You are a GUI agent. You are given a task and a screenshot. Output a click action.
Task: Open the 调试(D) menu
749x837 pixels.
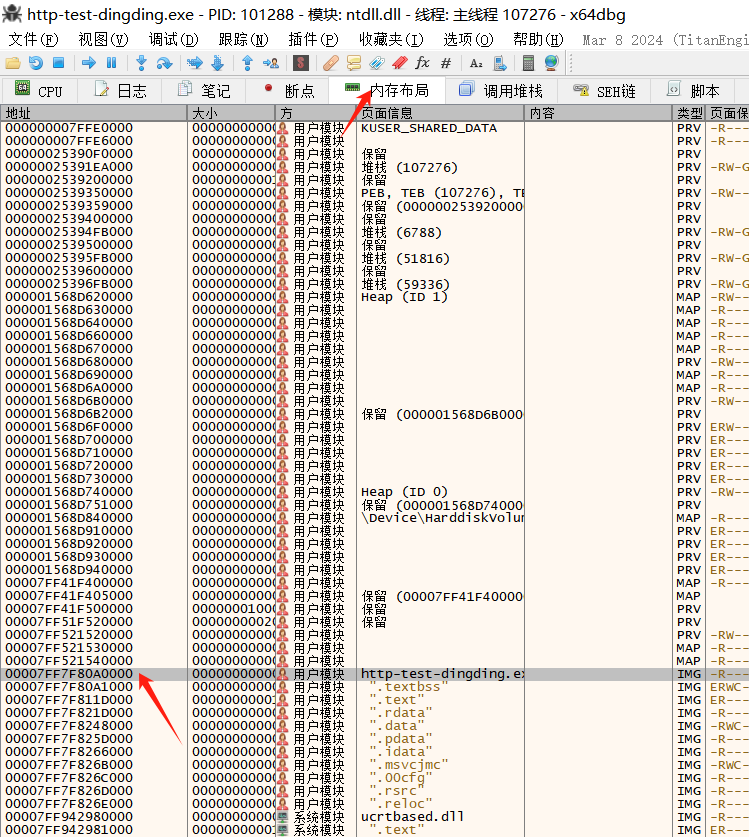(x=174, y=40)
